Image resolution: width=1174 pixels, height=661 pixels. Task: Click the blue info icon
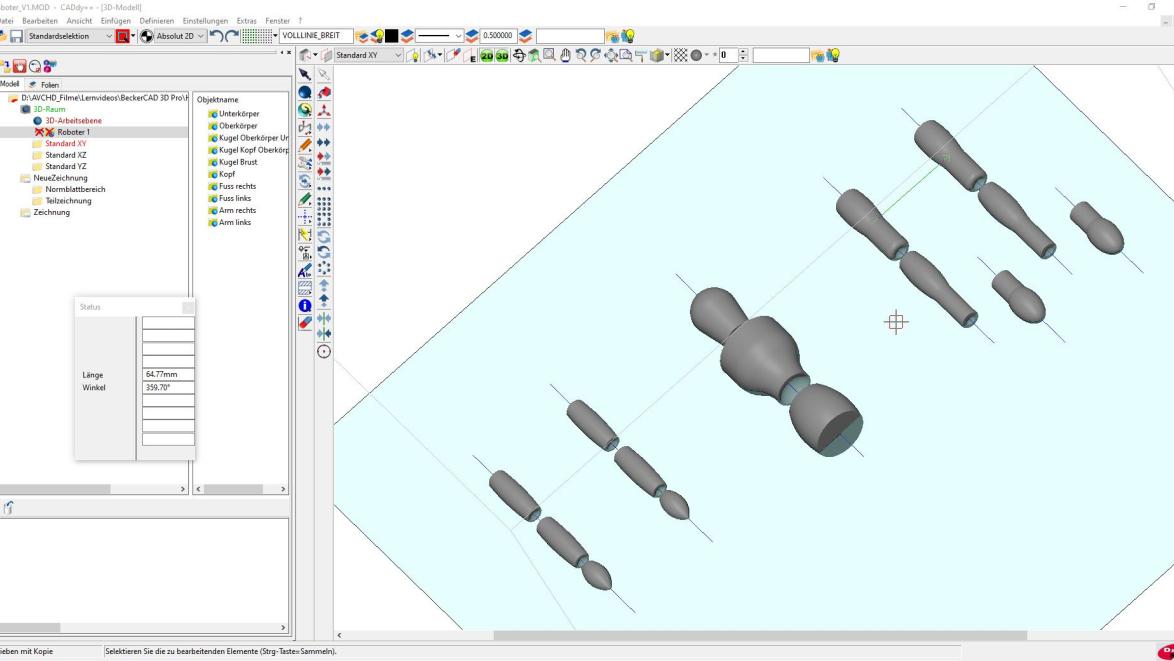305,306
